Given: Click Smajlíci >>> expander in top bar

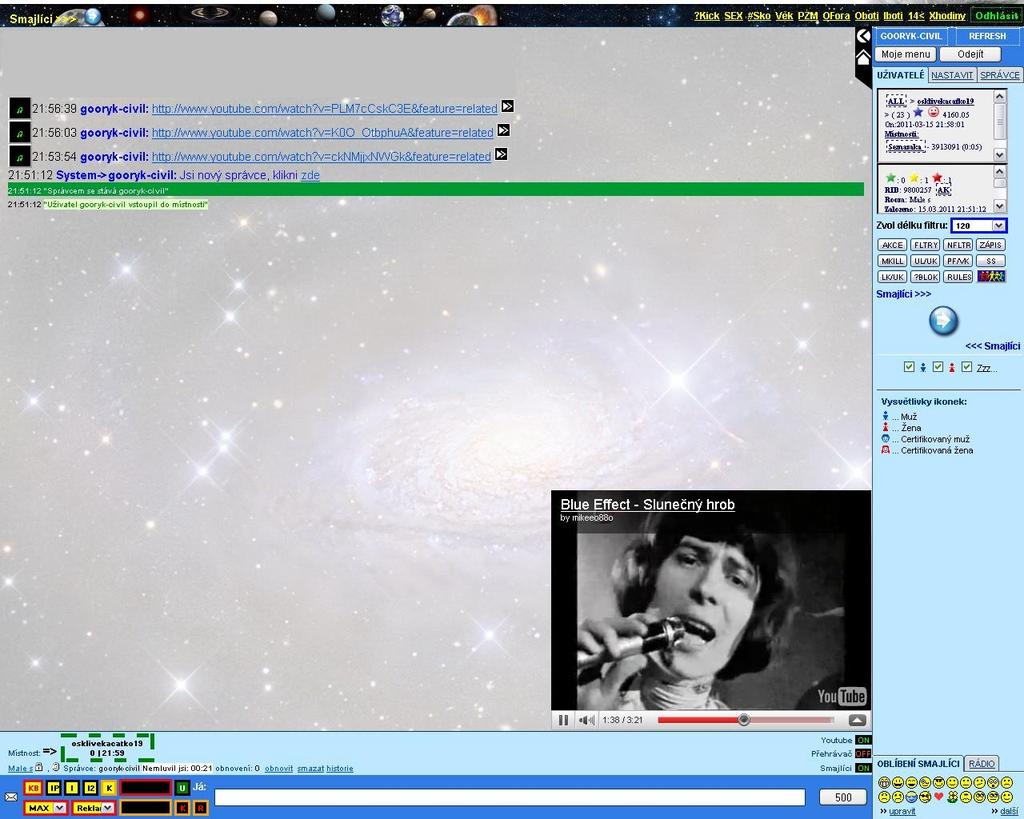Looking at the screenshot, I should 43,19.
